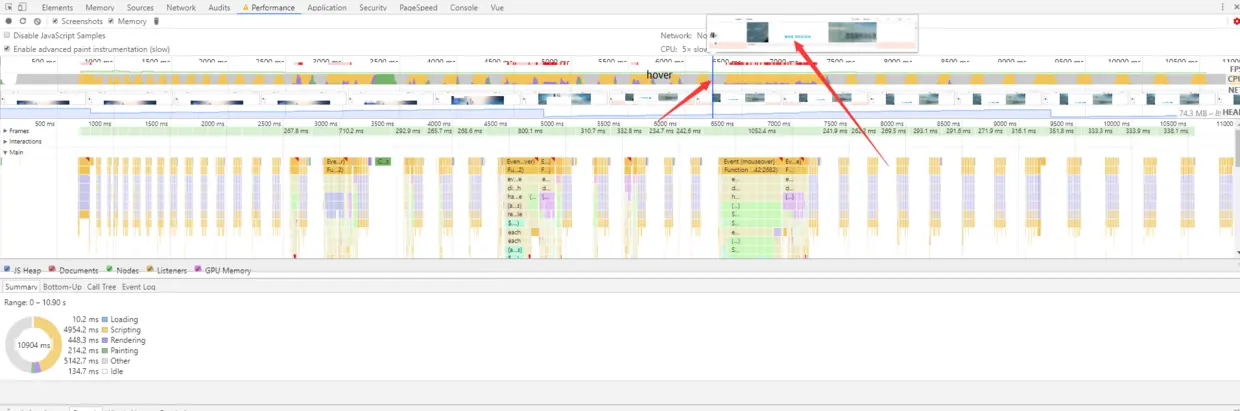Viewport: 1240px width, 411px height.
Task: Open the Elements panel tab
Action: pyautogui.click(x=57, y=7)
